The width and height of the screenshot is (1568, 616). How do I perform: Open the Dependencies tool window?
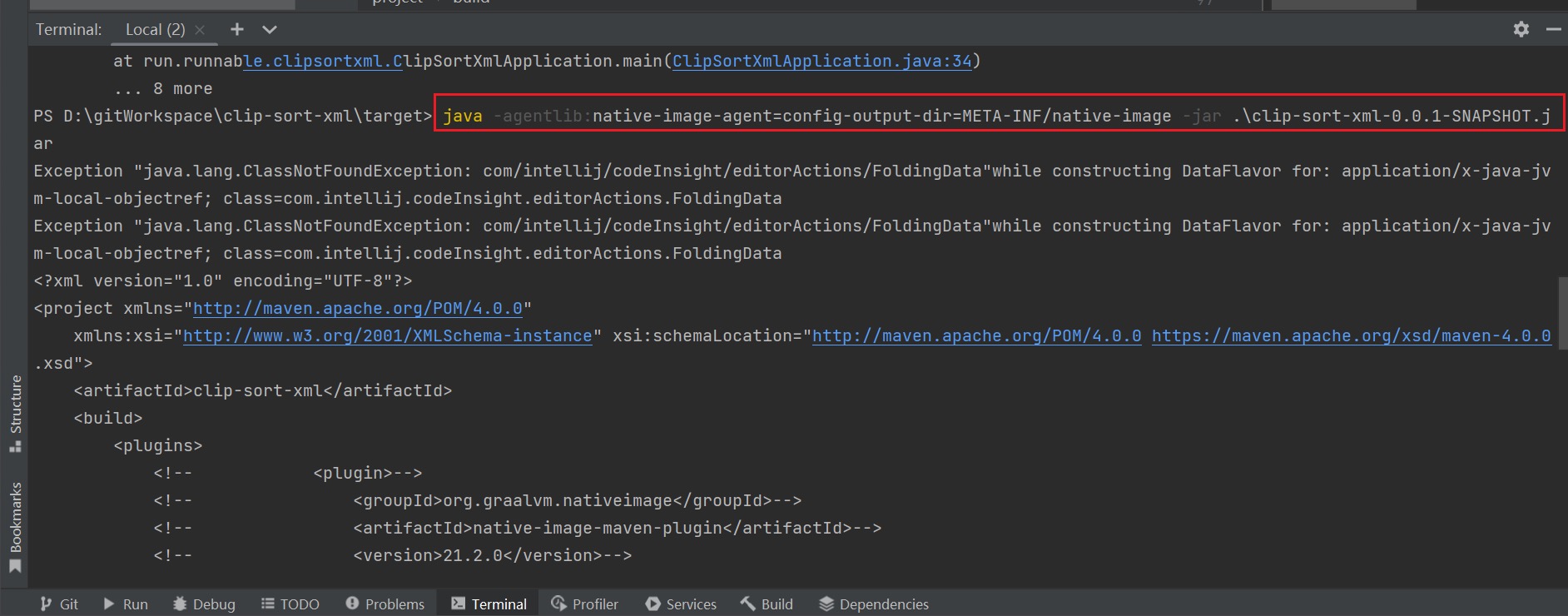click(874, 604)
